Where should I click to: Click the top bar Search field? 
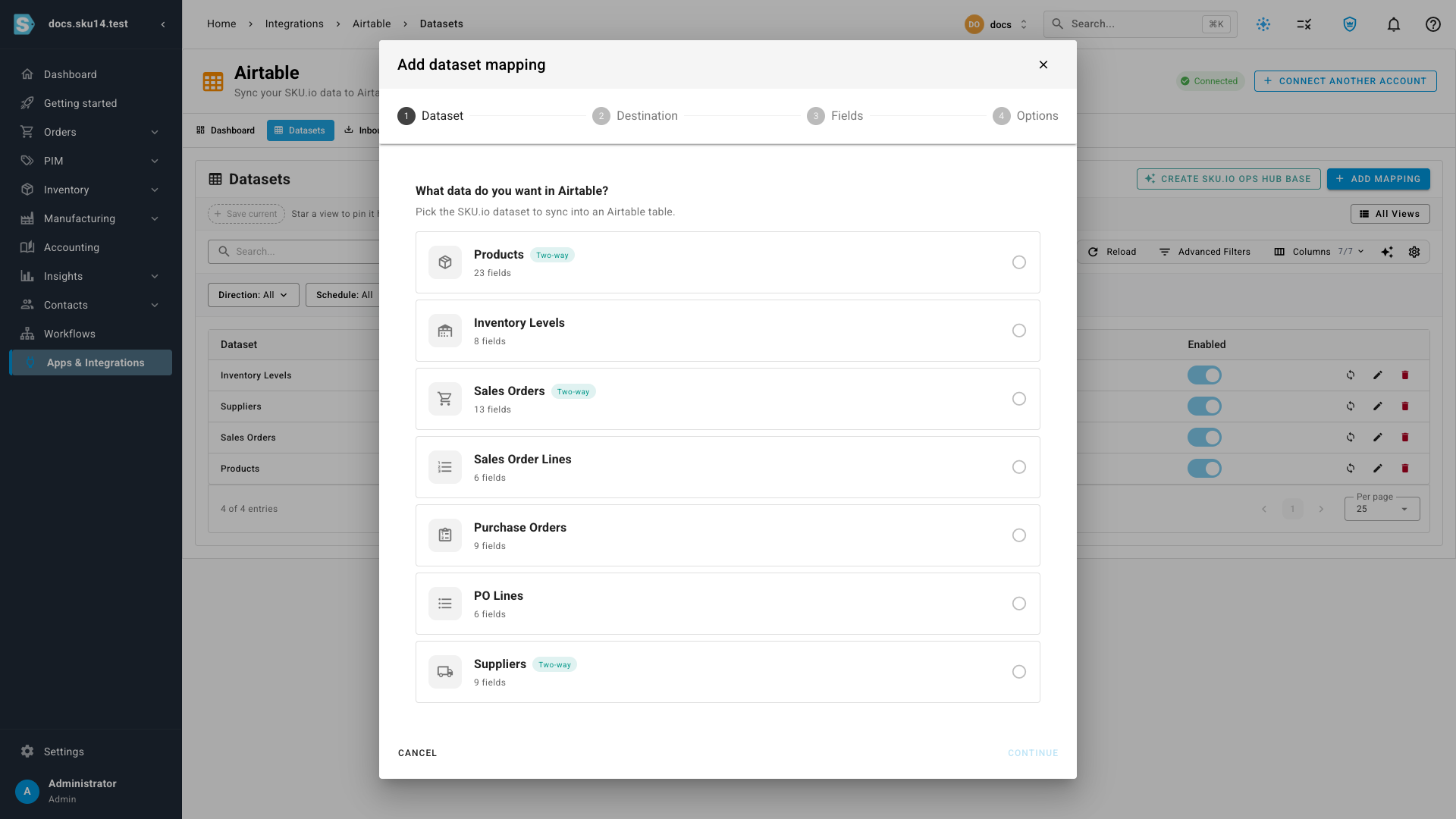pos(1141,24)
